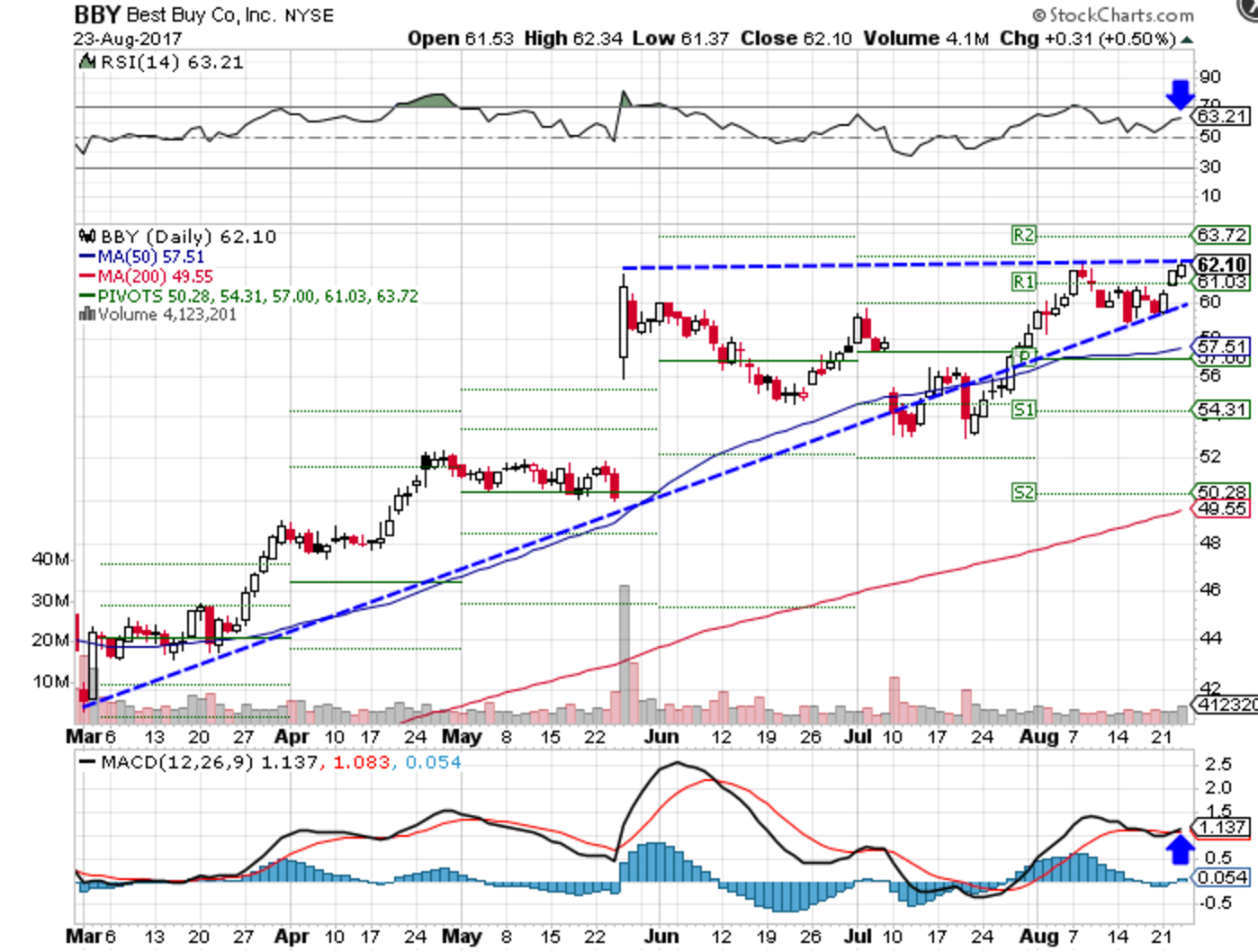Click the May label on the MACD date axis
Image resolution: width=1258 pixels, height=952 pixels.
pos(462,937)
